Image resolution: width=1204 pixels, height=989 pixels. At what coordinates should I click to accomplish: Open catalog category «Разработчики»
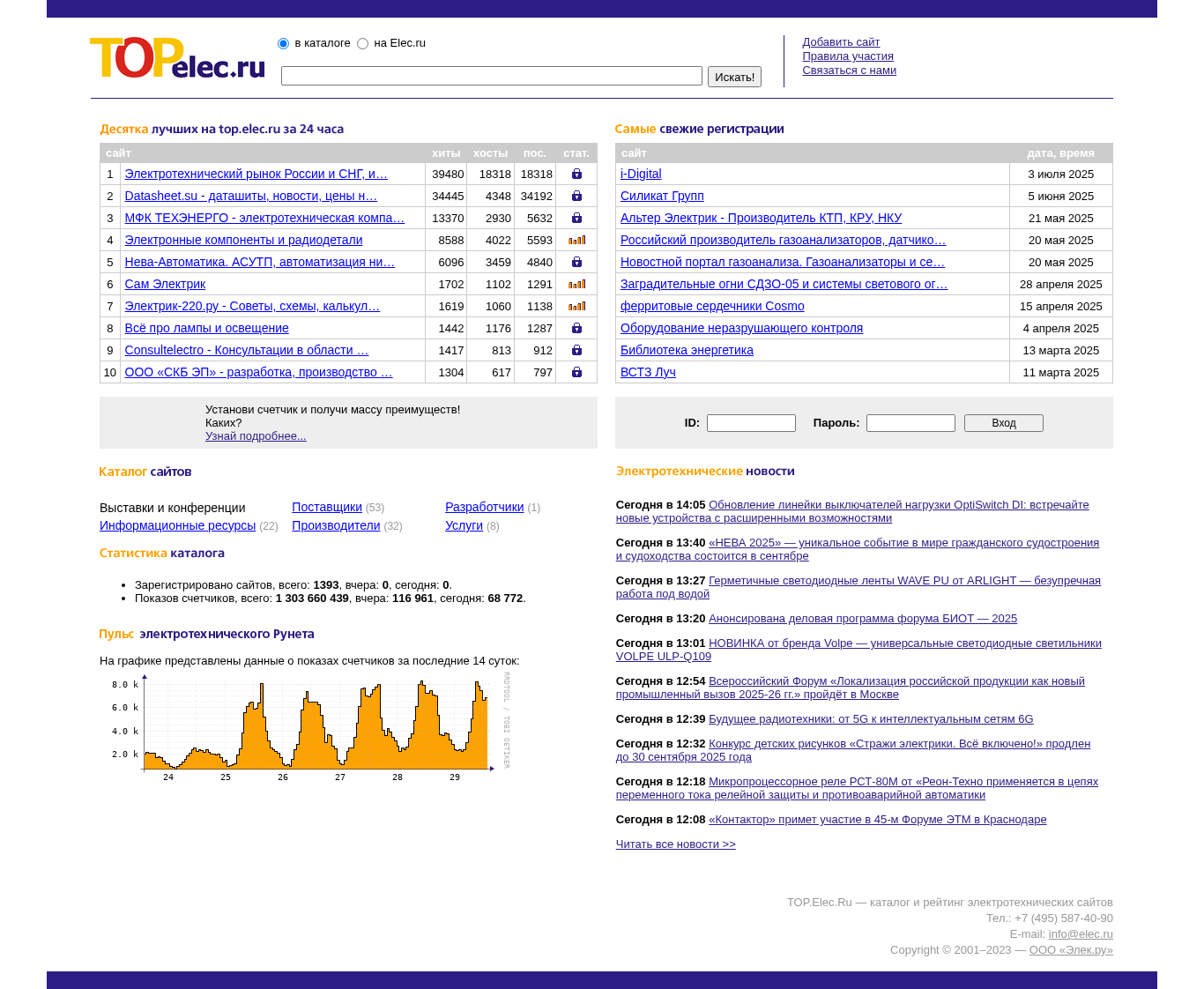[484, 507]
